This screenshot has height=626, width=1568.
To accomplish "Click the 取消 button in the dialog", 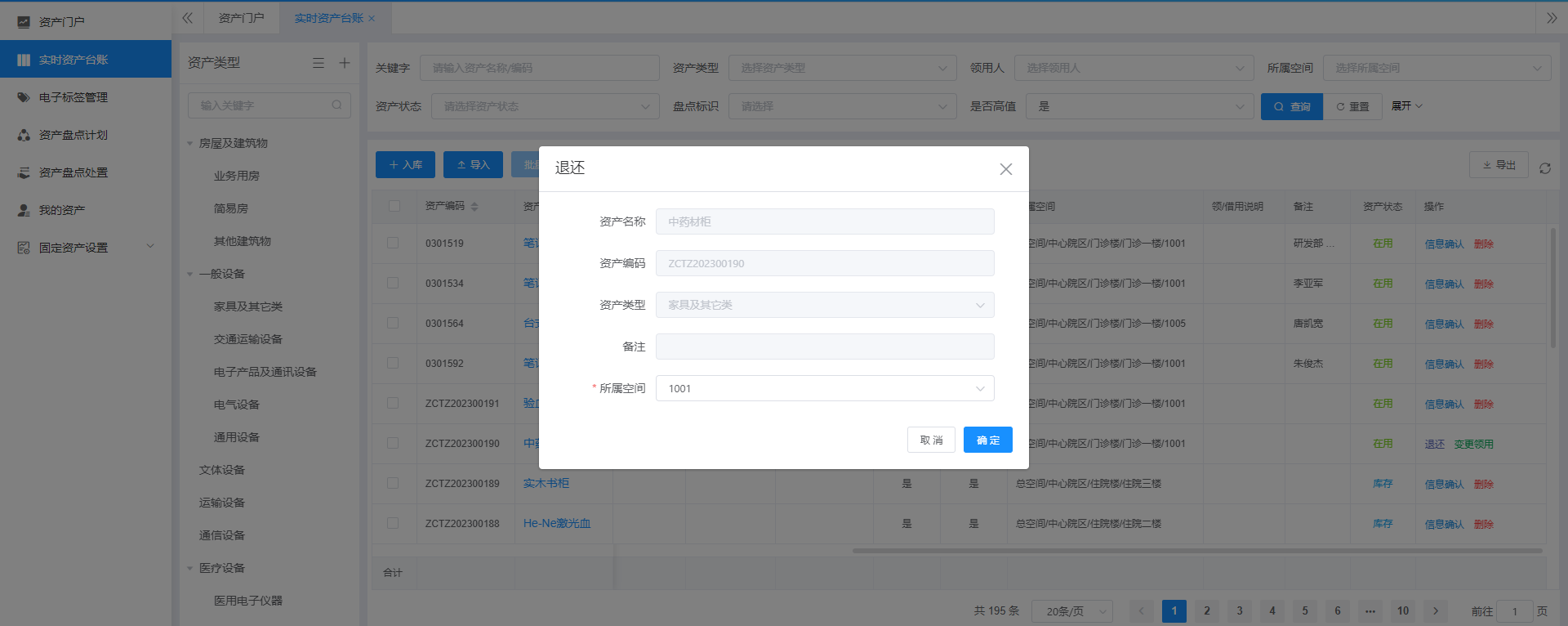I will (x=931, y=440).
